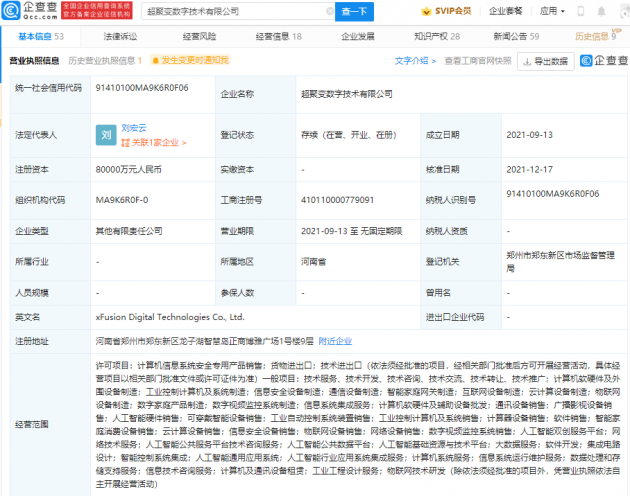Image resolution: width=630 pixels, height=496 pixels.
Task: Clear the search box with the X icon
Action: (329, 12)
